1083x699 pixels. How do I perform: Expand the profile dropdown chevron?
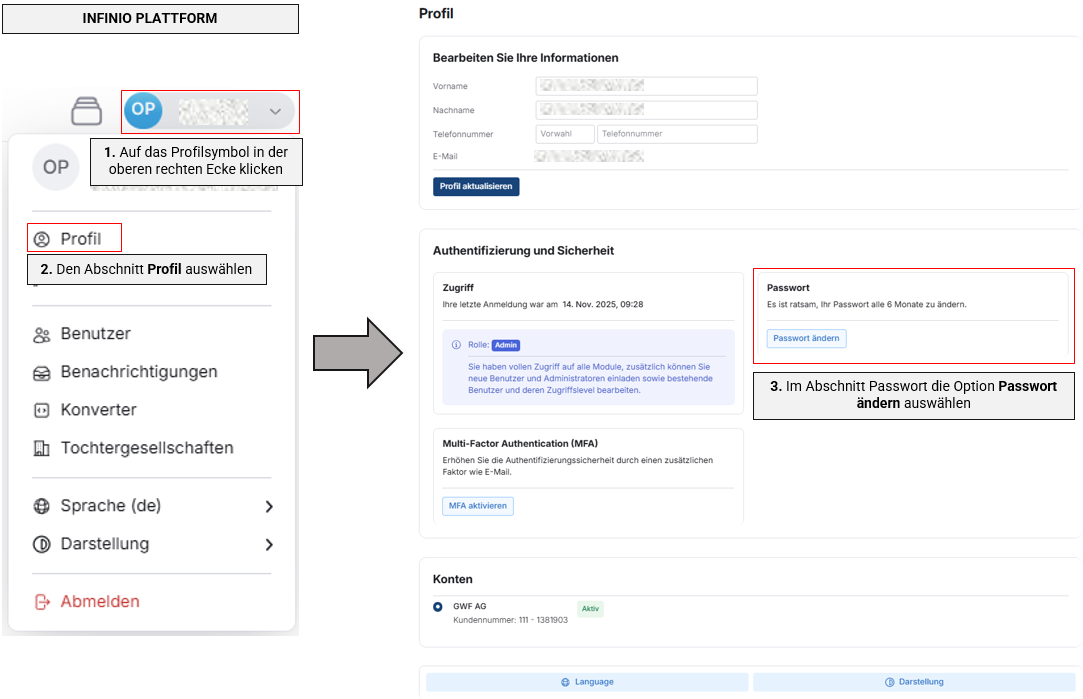(275, 111)
